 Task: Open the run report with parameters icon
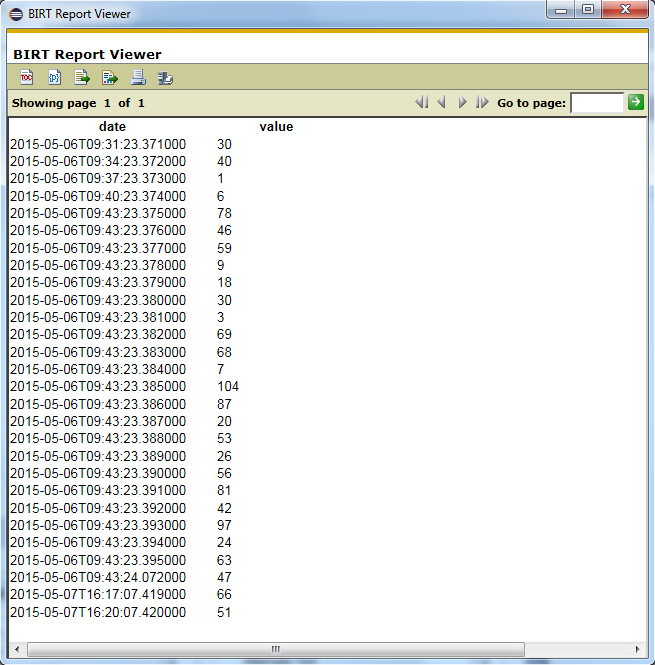[x=54, y=77]
